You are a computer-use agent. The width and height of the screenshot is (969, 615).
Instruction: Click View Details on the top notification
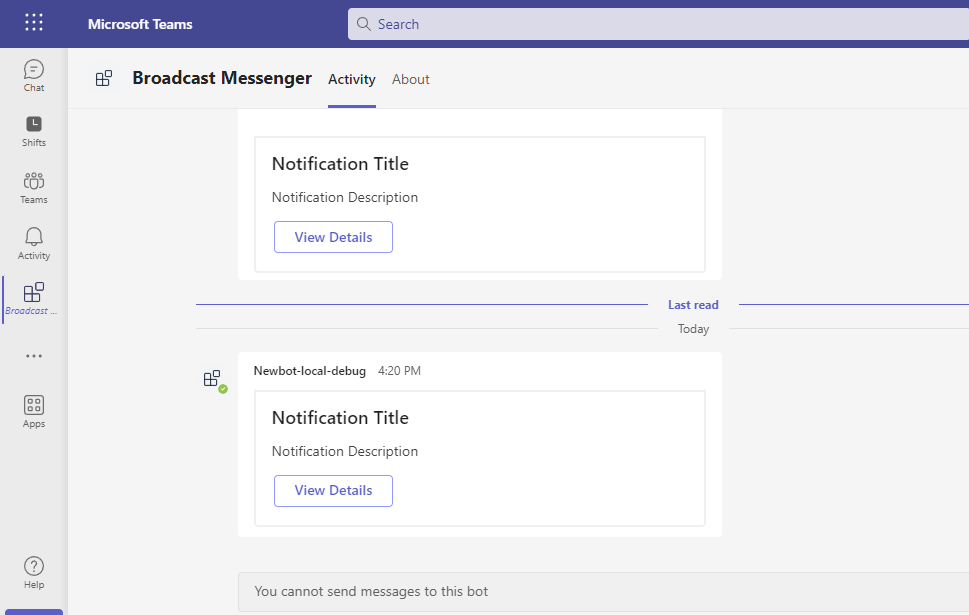point(333,237)
